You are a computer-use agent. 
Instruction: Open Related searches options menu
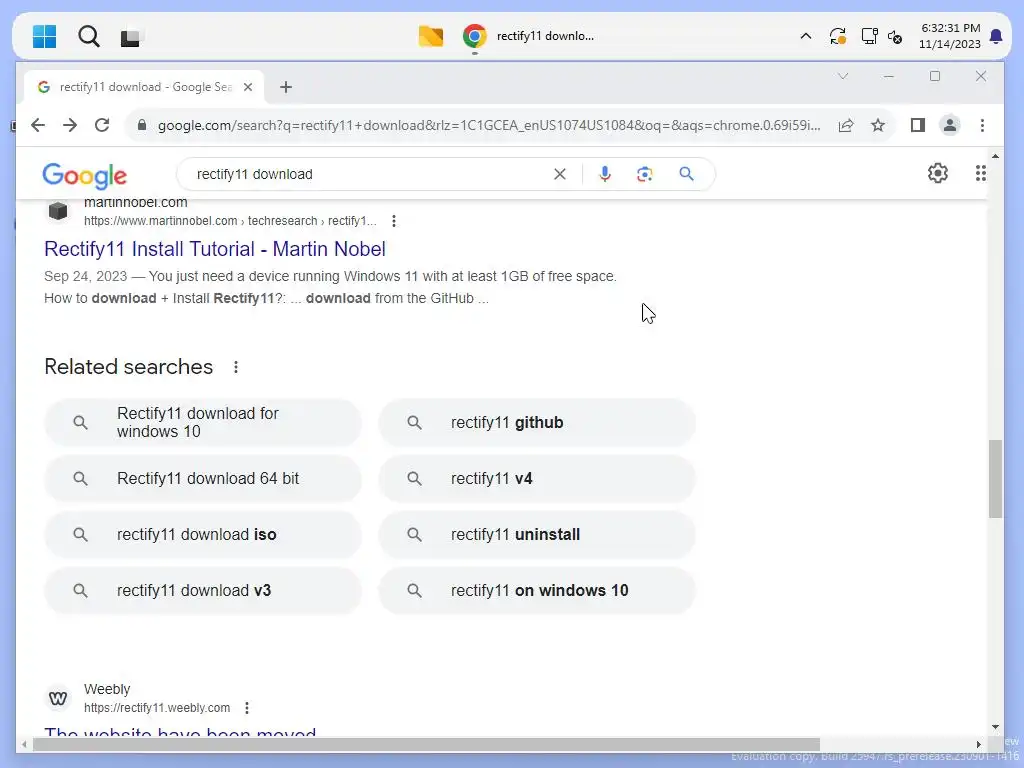(236, 367)
